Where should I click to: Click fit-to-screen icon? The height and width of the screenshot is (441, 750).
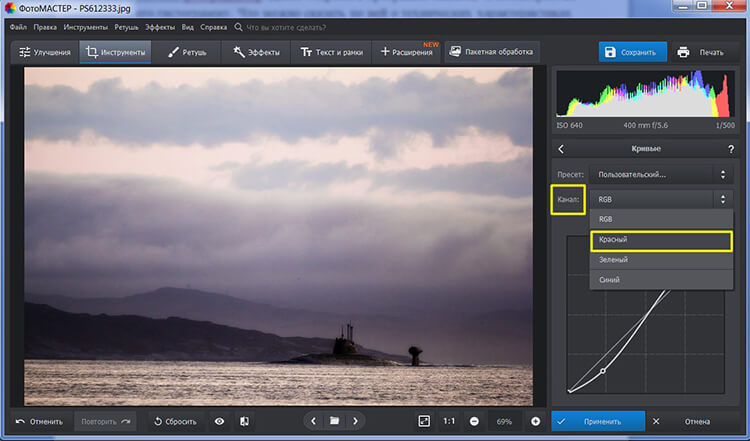[423, 421]
